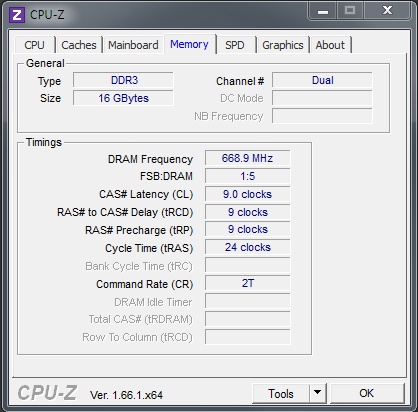Viewport: 418px width, 412px height.
Task: Click the Memory tab
Action: (x=189, y=44)
